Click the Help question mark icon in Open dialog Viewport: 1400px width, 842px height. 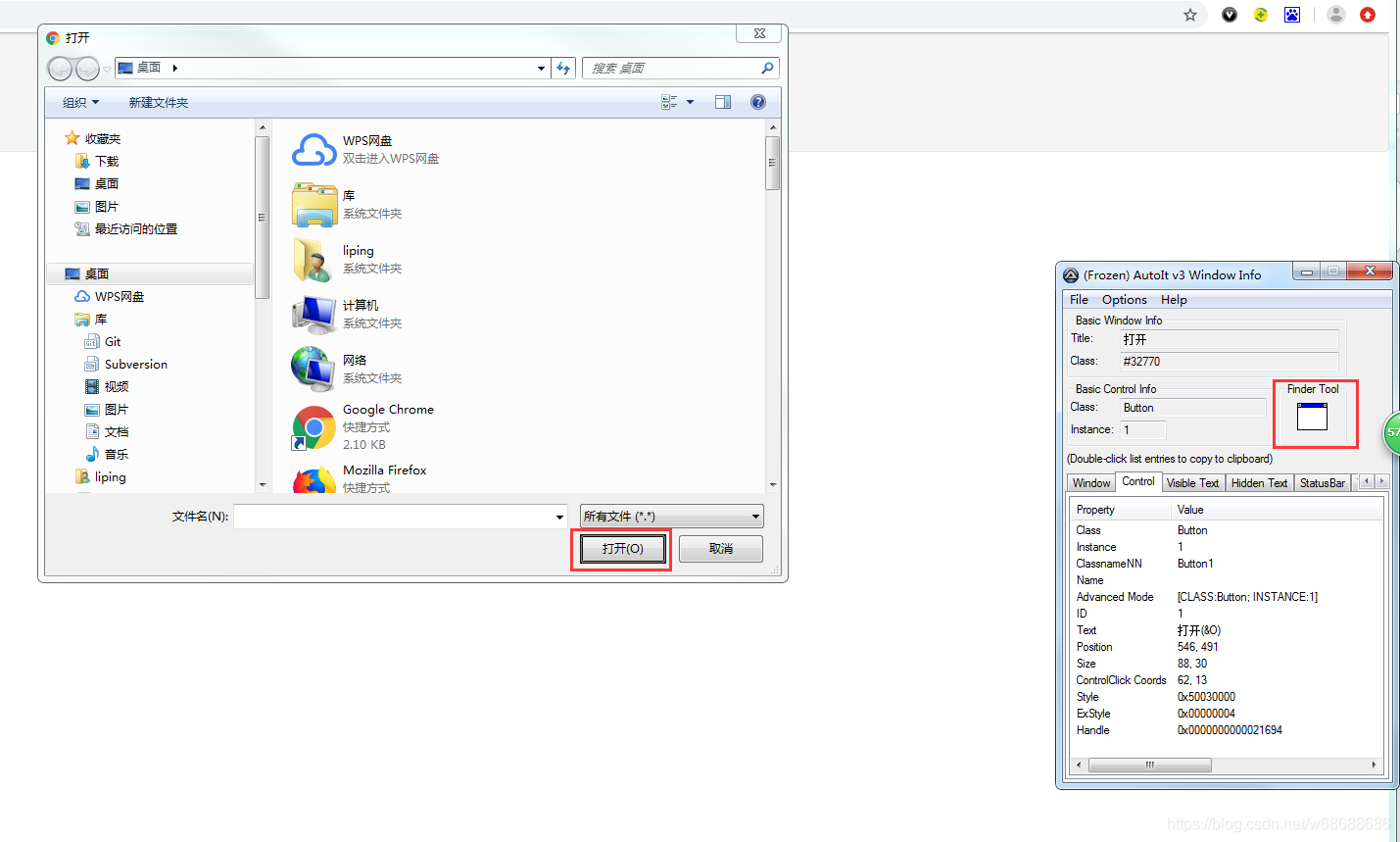pyautogui.click(x=757, y=101)
